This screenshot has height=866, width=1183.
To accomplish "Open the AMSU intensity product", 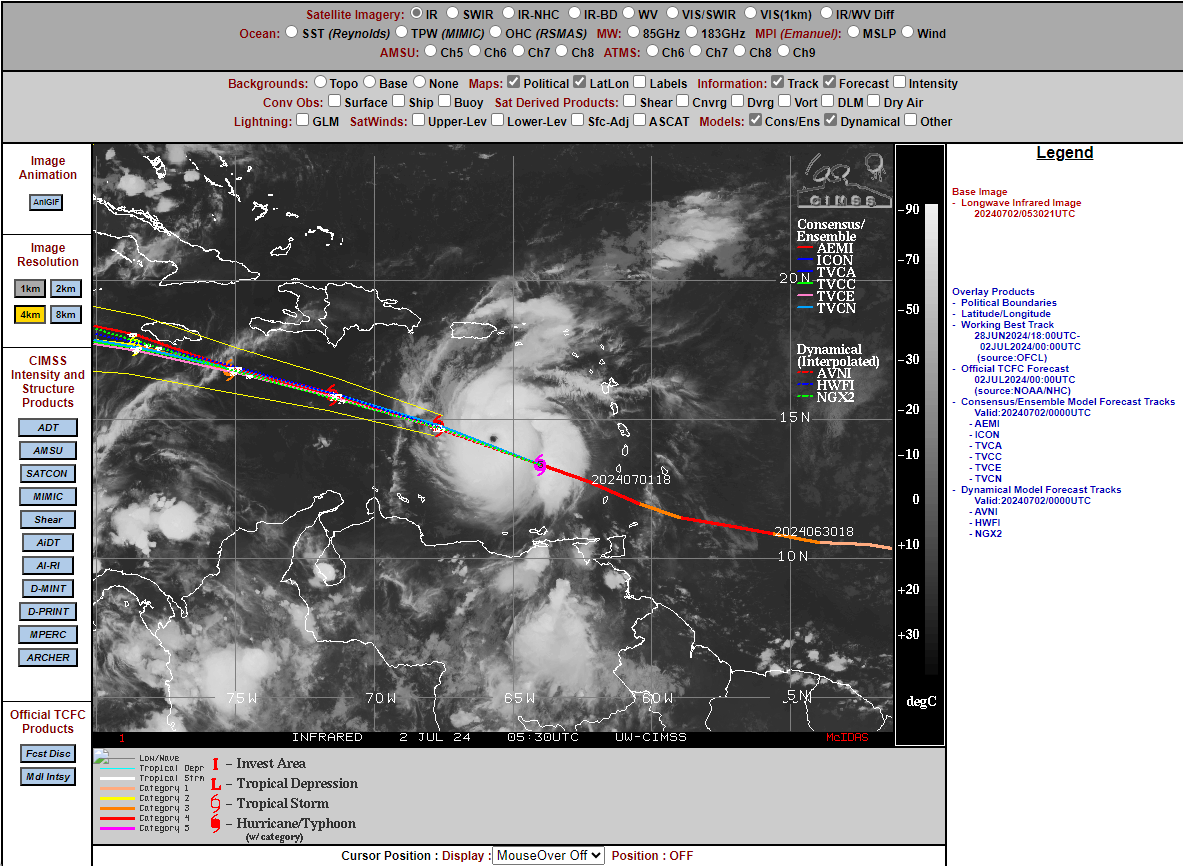I will 48,450.
